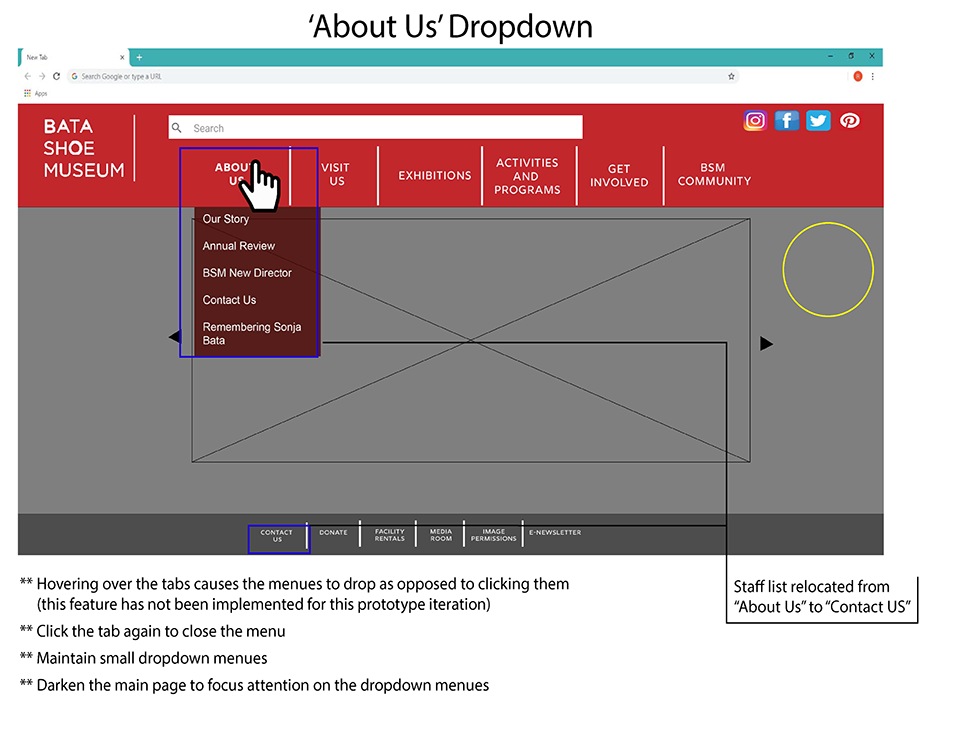This screenshot has height=730, width=960.
Task: Open the Instagram social icon
Action: [755, 121]
